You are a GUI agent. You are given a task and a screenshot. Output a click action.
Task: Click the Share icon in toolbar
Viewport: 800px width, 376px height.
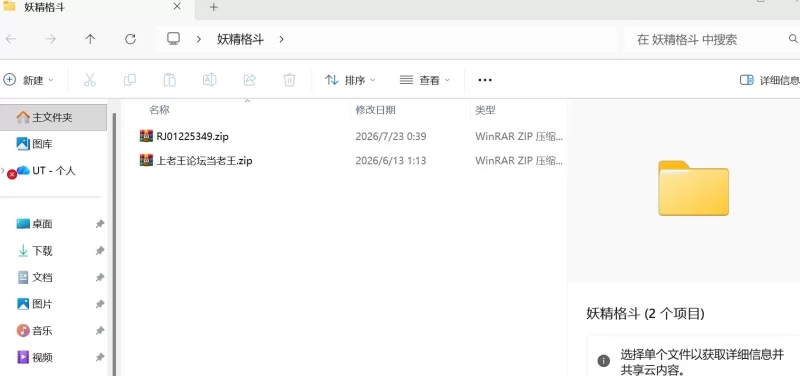pos(249,80)
